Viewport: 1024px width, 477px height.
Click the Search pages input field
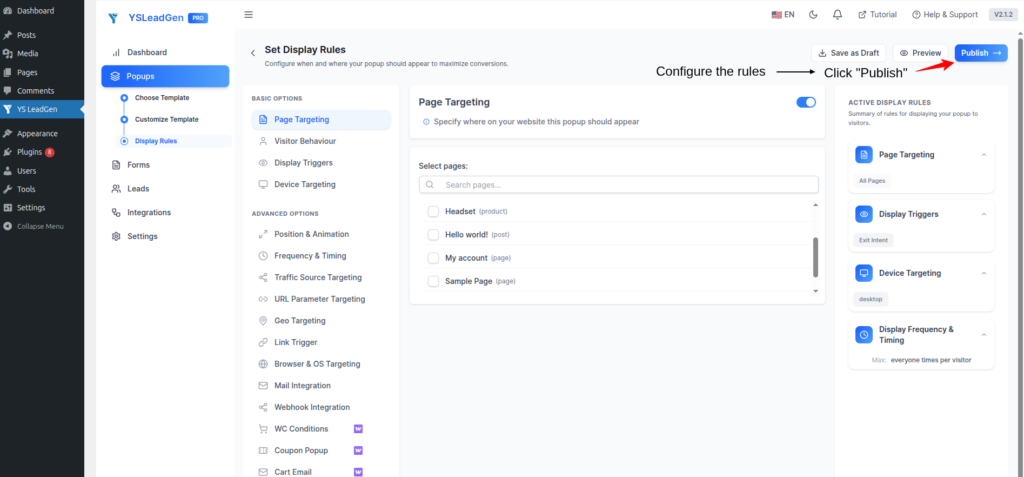coord(618,185)
